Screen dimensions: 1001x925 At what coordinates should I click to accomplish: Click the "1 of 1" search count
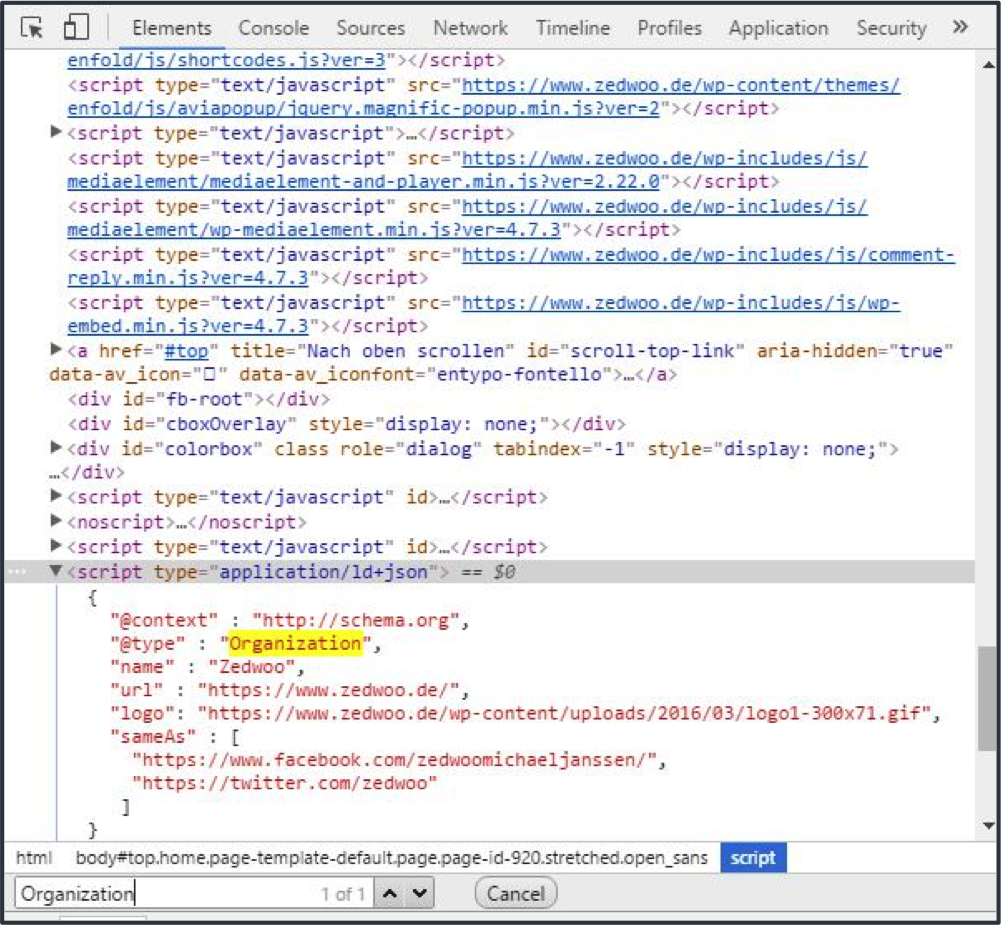[343, 894]
